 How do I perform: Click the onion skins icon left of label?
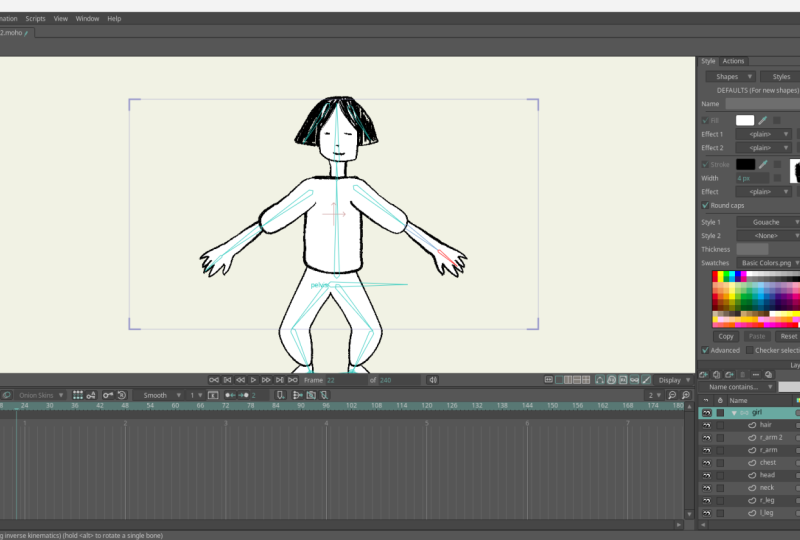tap(7, 395)
